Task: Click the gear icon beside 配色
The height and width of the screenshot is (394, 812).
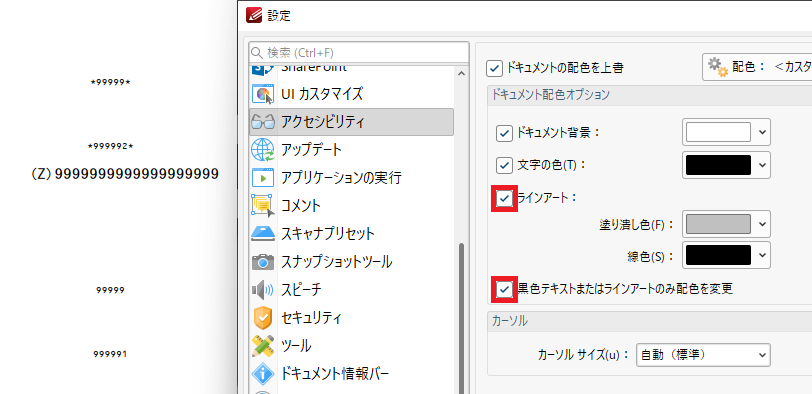Action: pyautogui.click(x=718, y=67)
